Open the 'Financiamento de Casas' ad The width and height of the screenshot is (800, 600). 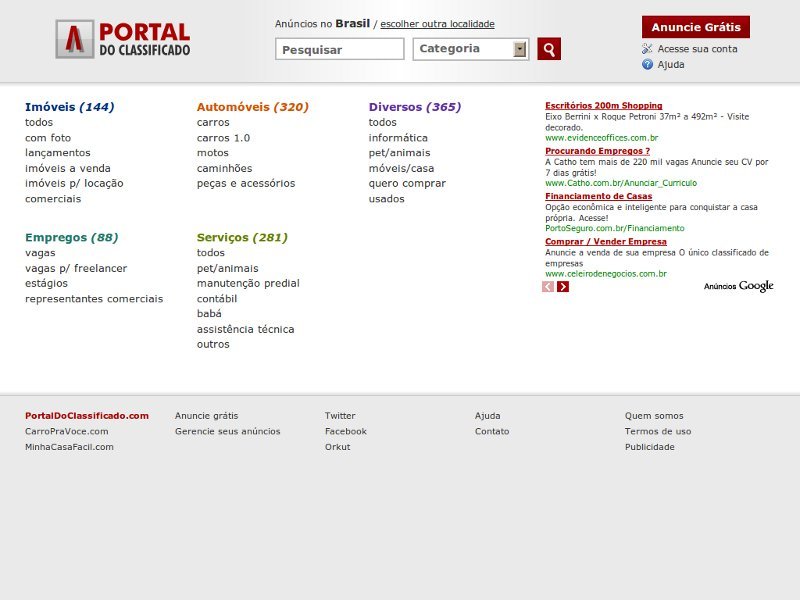(x=598, y=196)
